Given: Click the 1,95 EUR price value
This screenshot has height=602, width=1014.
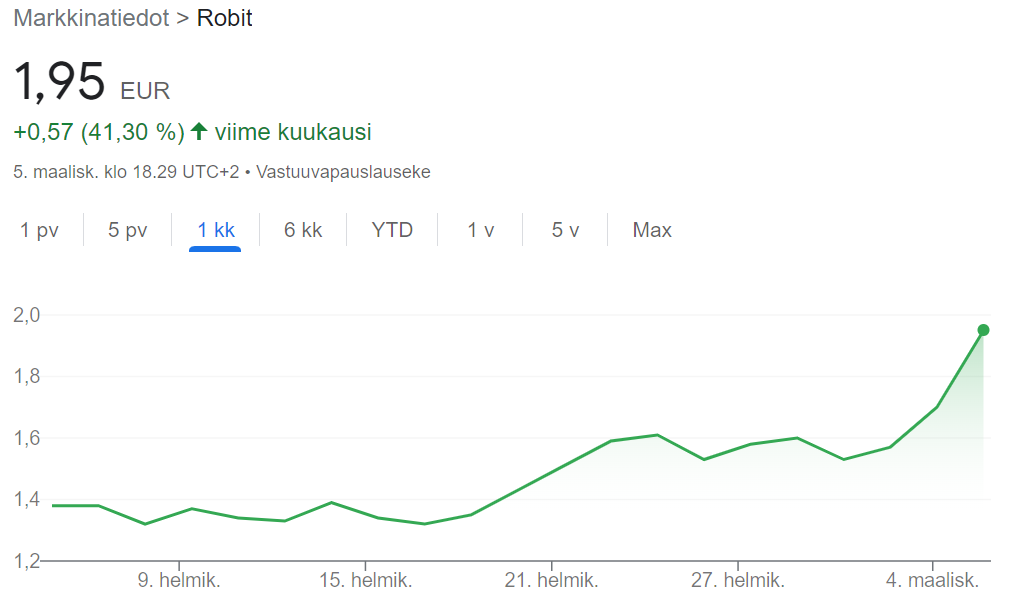Looking at the screenshot, I should coord(91,82).
